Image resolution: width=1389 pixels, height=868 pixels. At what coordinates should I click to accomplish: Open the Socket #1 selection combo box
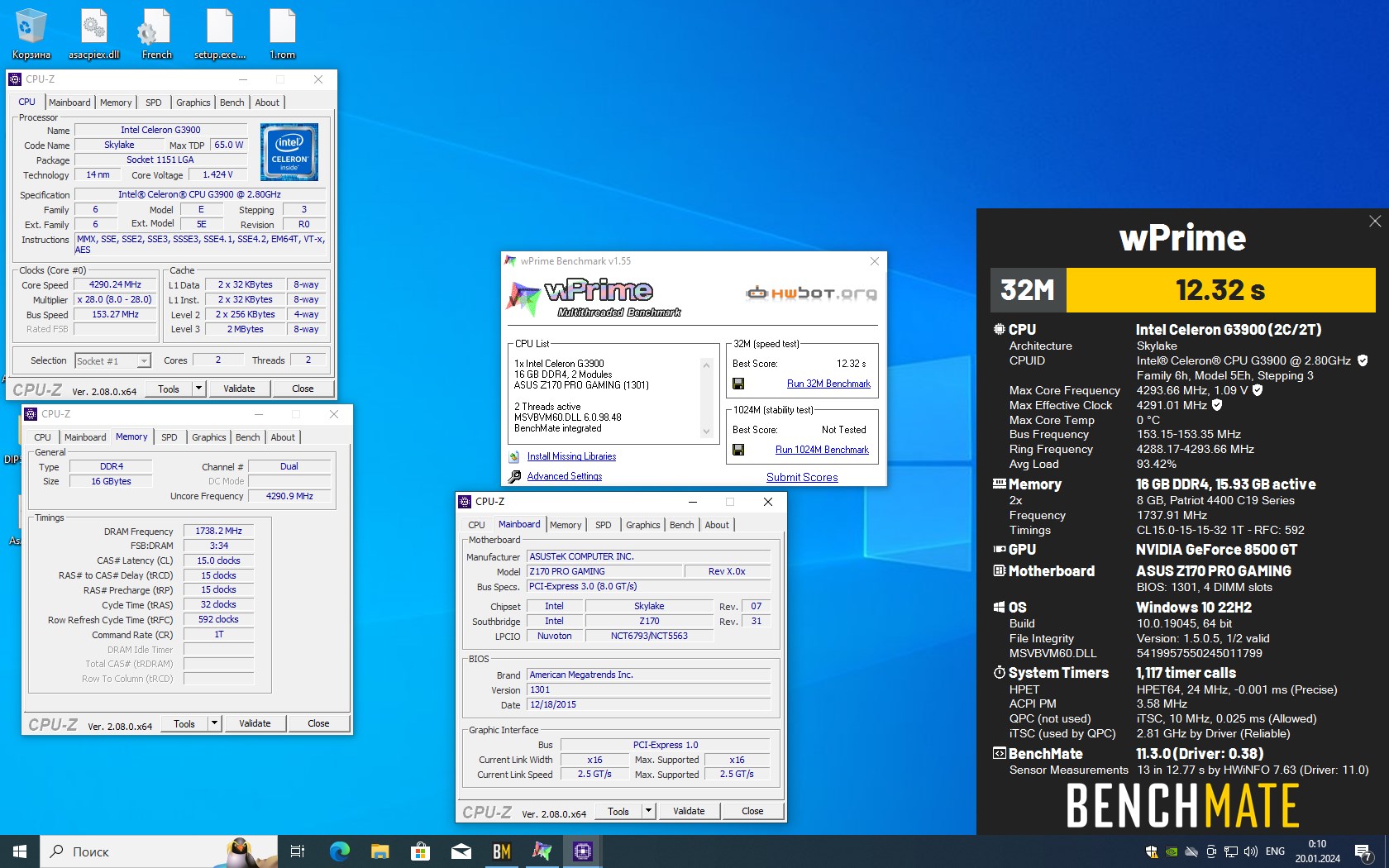pos(112,361)
